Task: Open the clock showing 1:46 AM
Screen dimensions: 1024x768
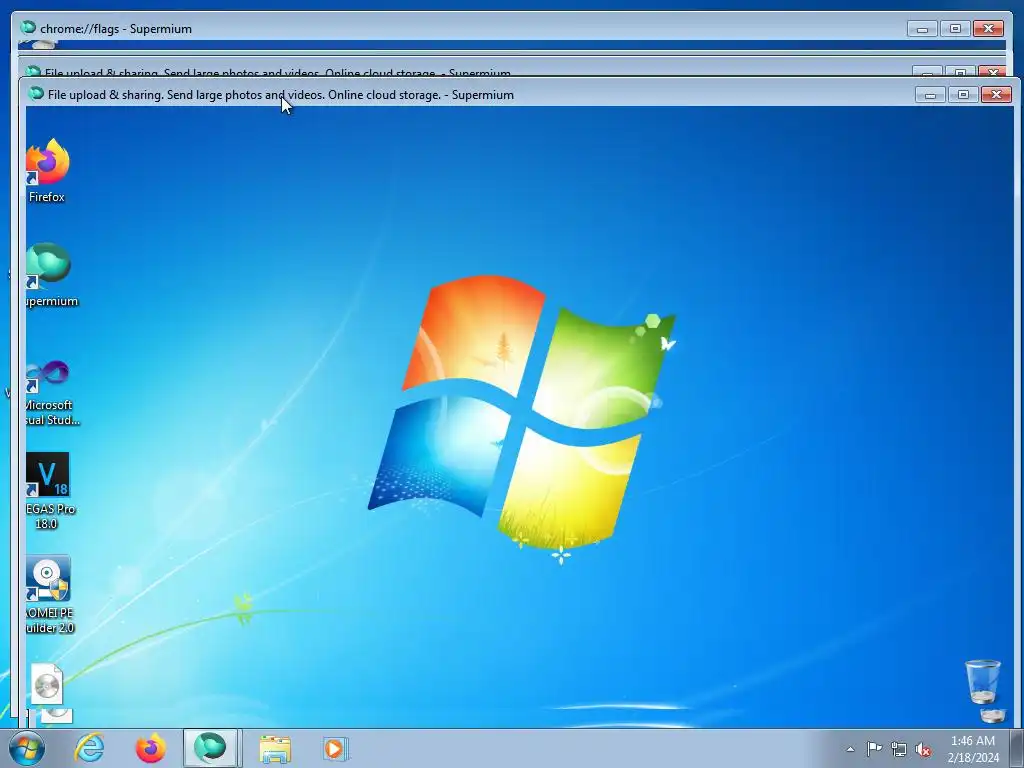Action: (973, 749)
